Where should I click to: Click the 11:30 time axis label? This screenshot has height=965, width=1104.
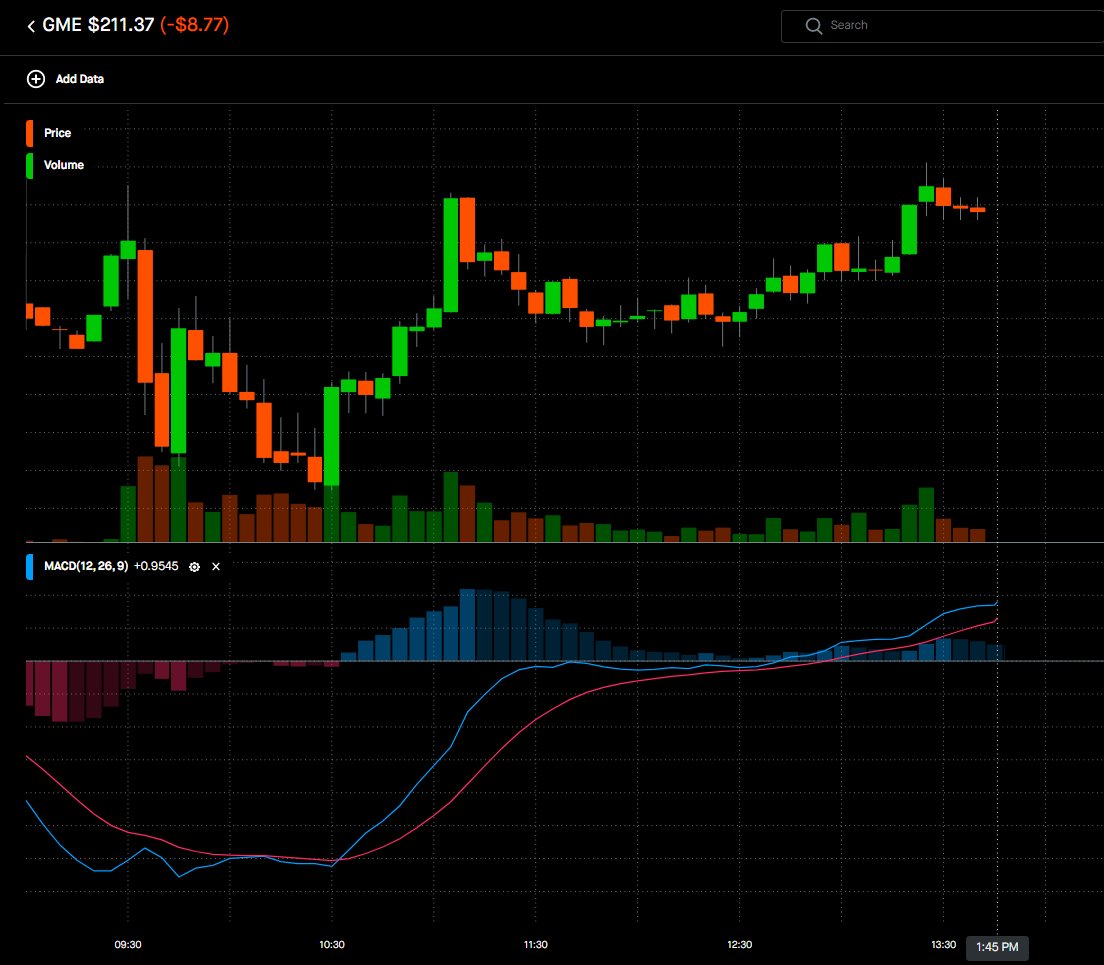pos(536,945)
